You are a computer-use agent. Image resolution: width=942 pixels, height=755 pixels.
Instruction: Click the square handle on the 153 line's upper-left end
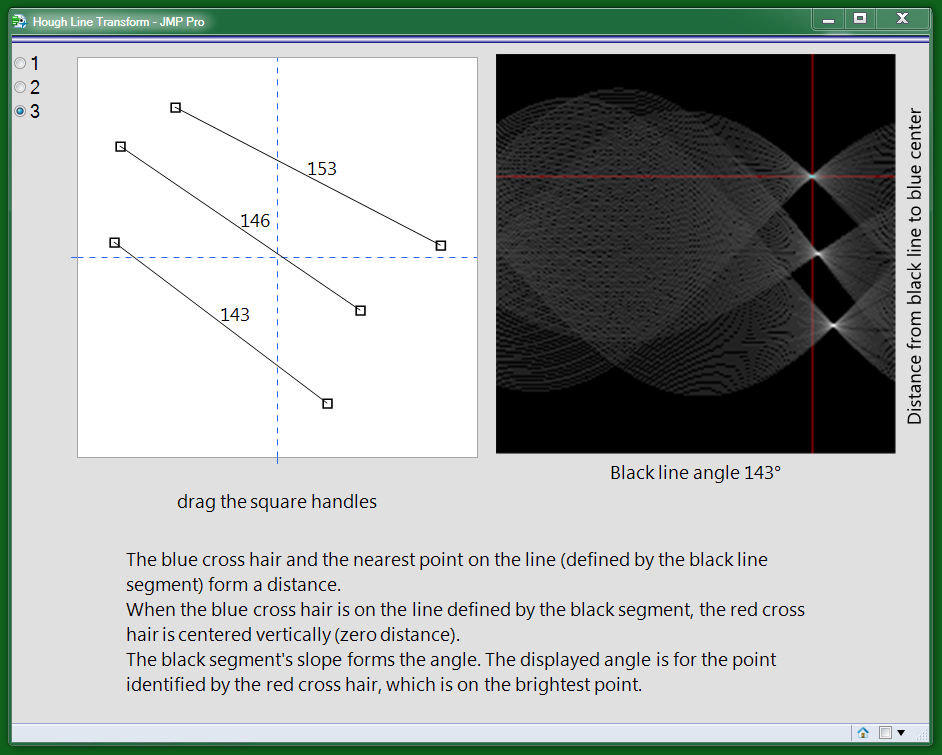coord(176,106)
